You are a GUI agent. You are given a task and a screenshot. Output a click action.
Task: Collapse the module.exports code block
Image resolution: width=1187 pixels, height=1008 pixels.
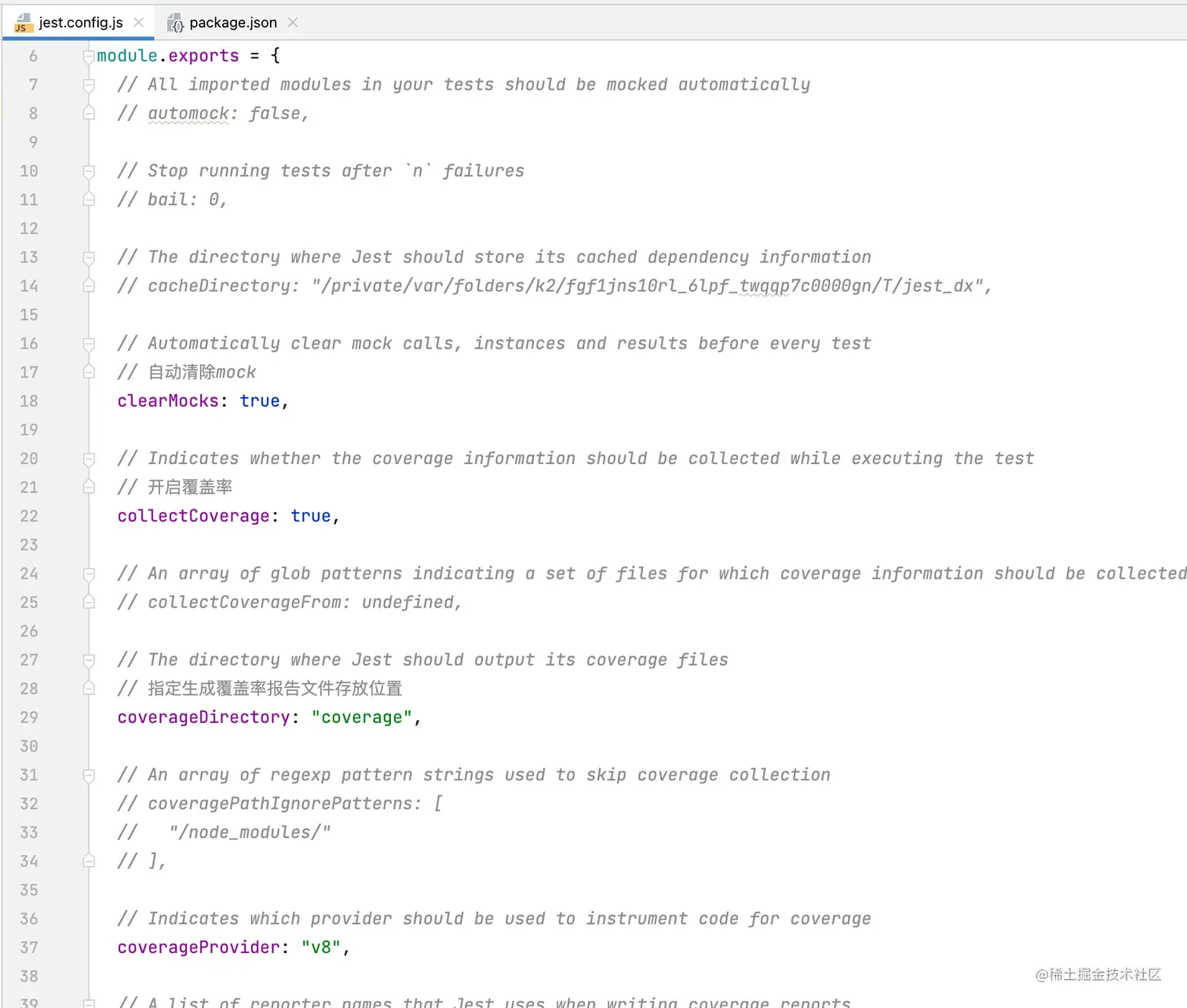[88, 55]
